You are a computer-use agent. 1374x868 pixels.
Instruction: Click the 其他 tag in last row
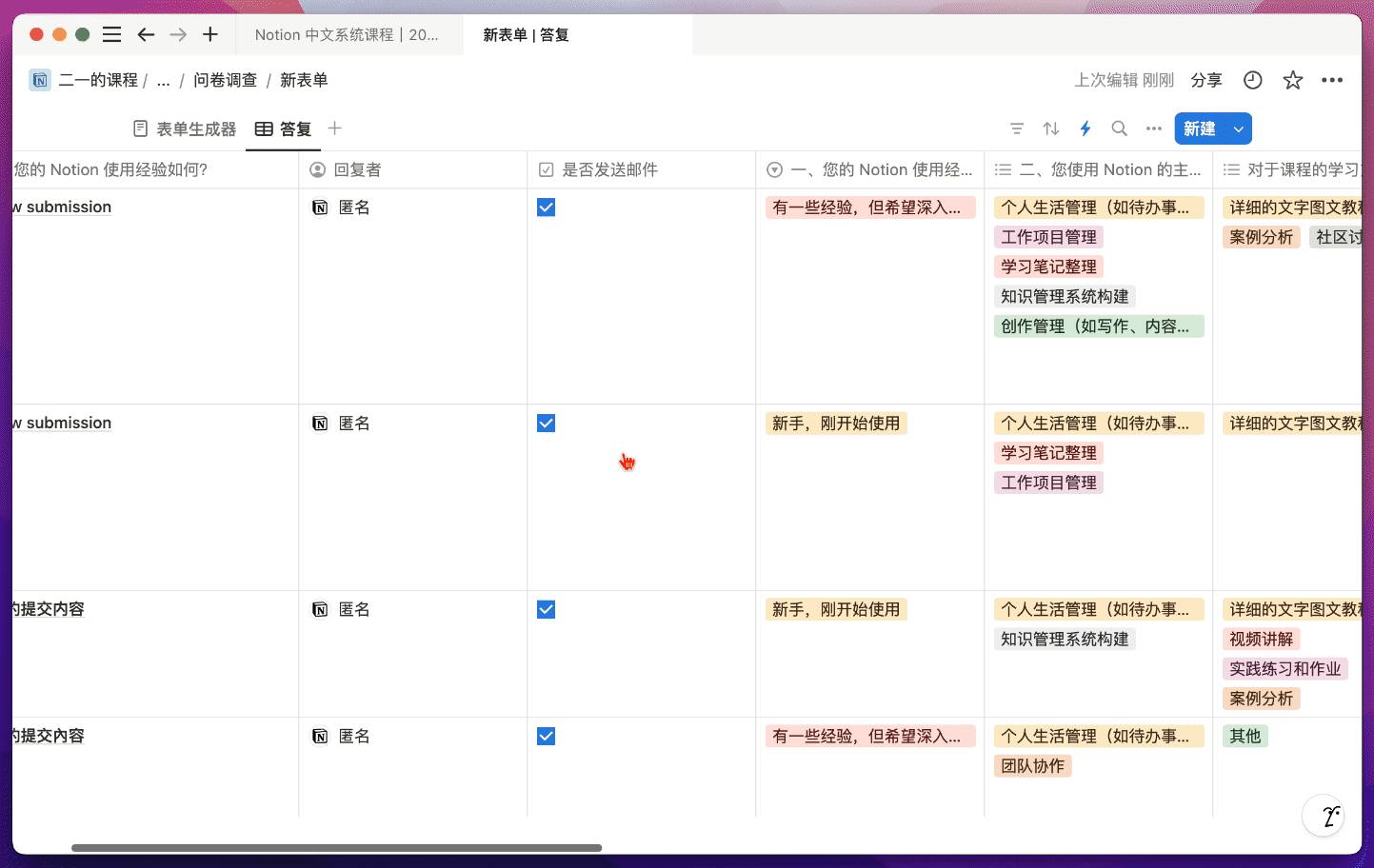click(1245, 737)
